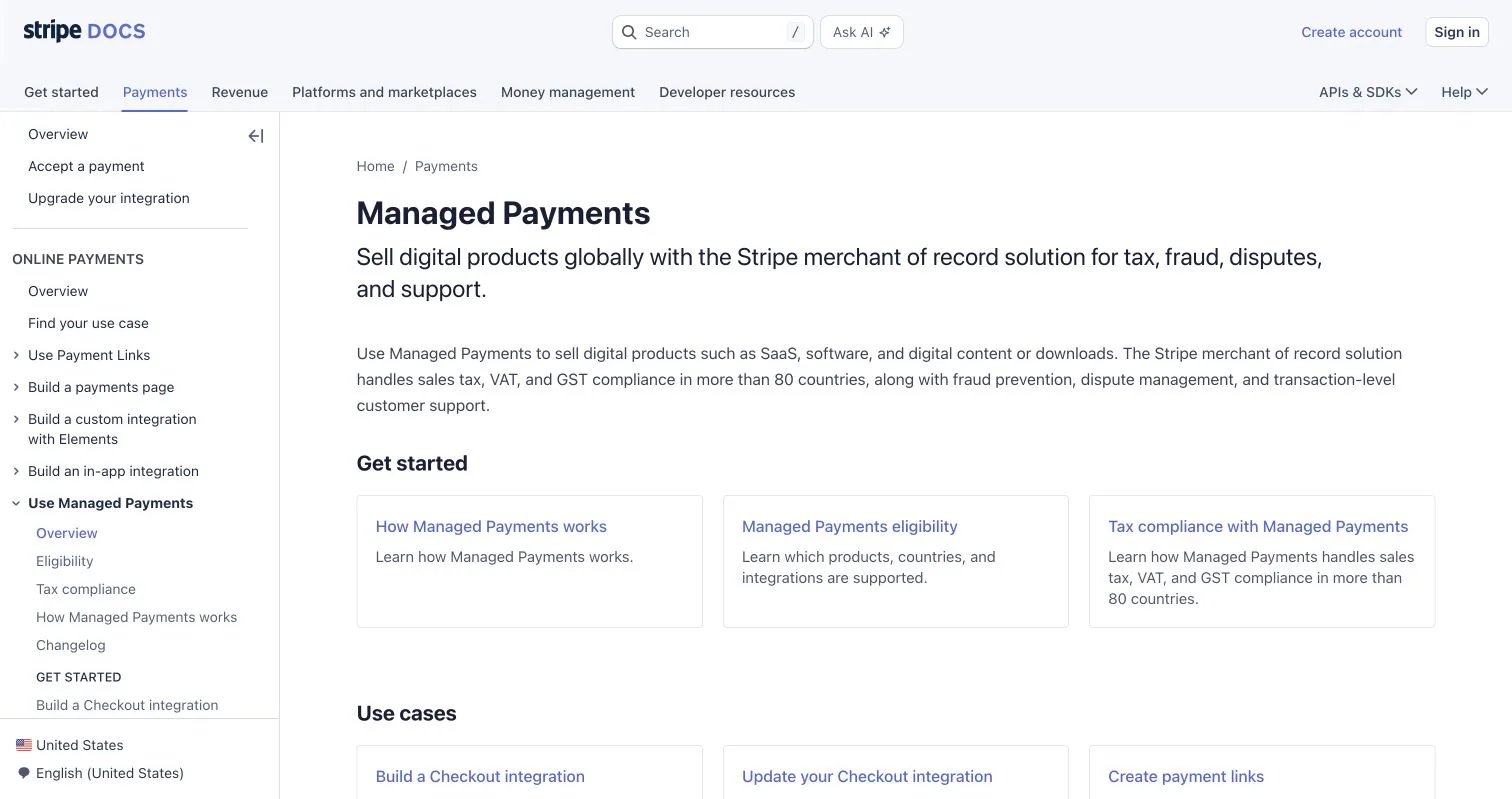Click the Home breadcrumb link
Viewport: 1512px width, 799px height.
(x=376, y=166)
